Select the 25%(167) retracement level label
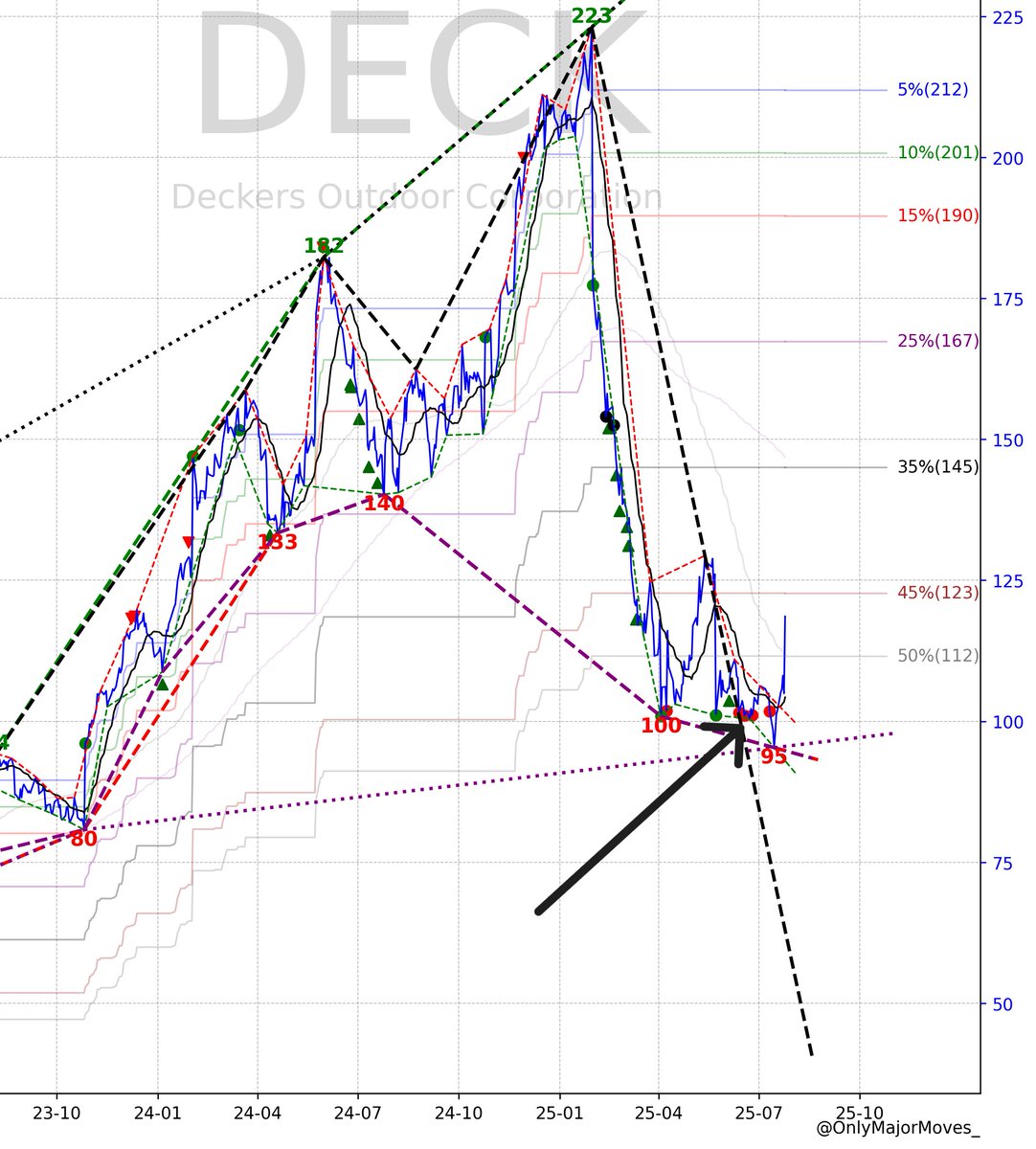The height and width of the screenshot is (1149, 1036). pos(938,341)
